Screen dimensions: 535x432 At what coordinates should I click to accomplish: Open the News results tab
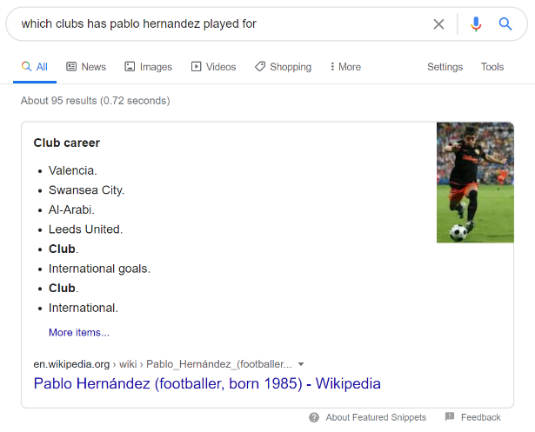point(86,67)
